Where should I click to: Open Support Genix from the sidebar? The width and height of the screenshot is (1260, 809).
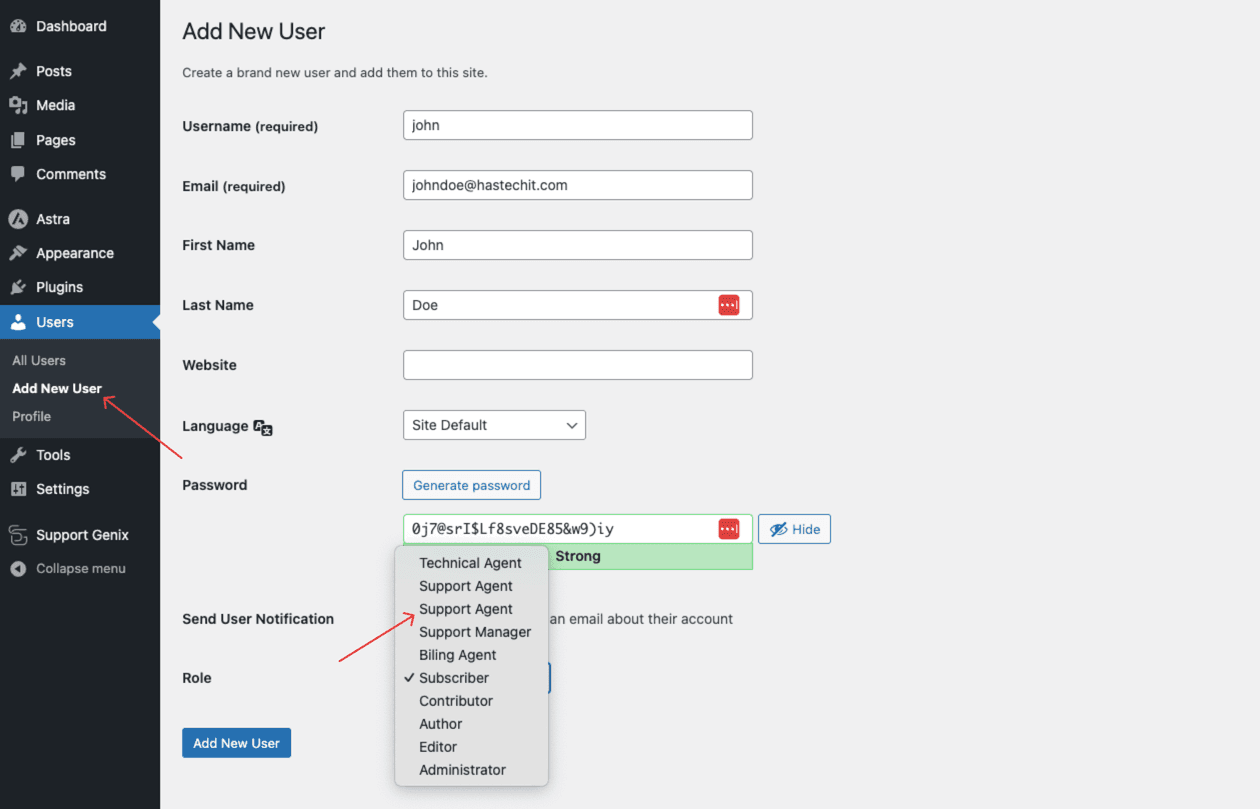[x=82, y=535]
